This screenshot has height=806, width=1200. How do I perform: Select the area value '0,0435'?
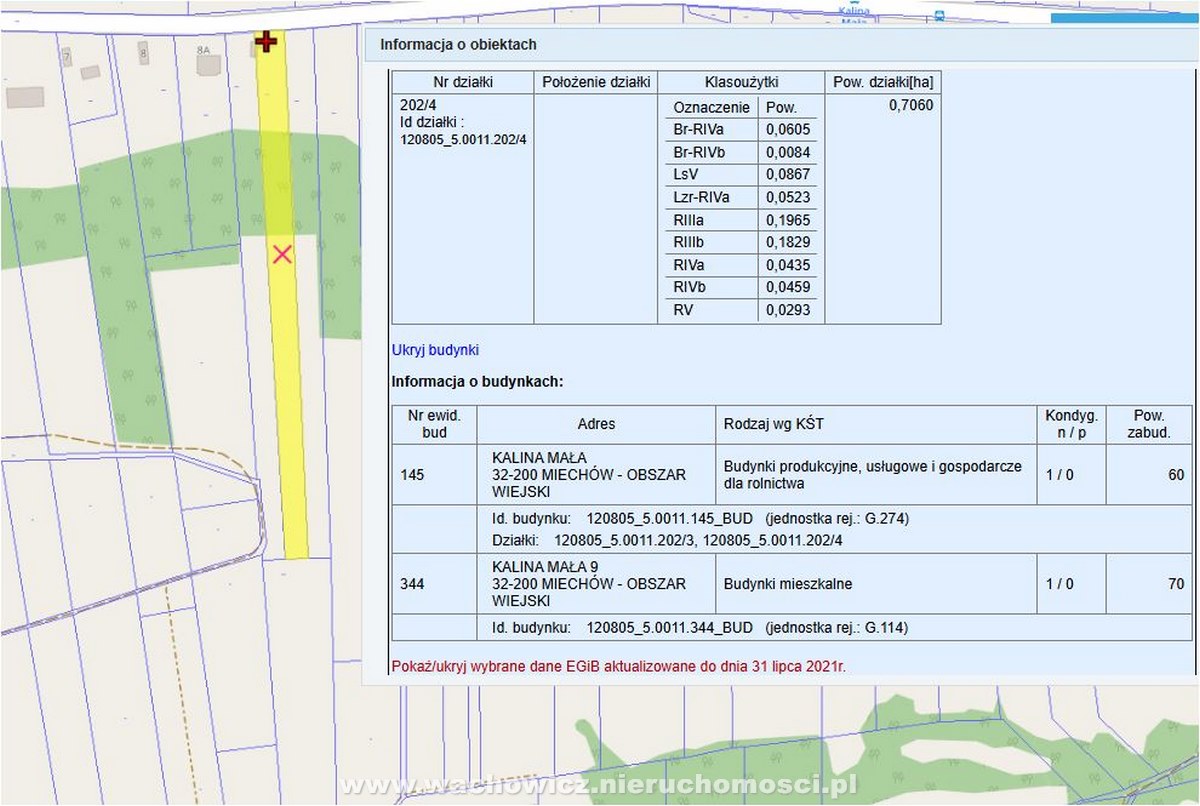[788, 265]
